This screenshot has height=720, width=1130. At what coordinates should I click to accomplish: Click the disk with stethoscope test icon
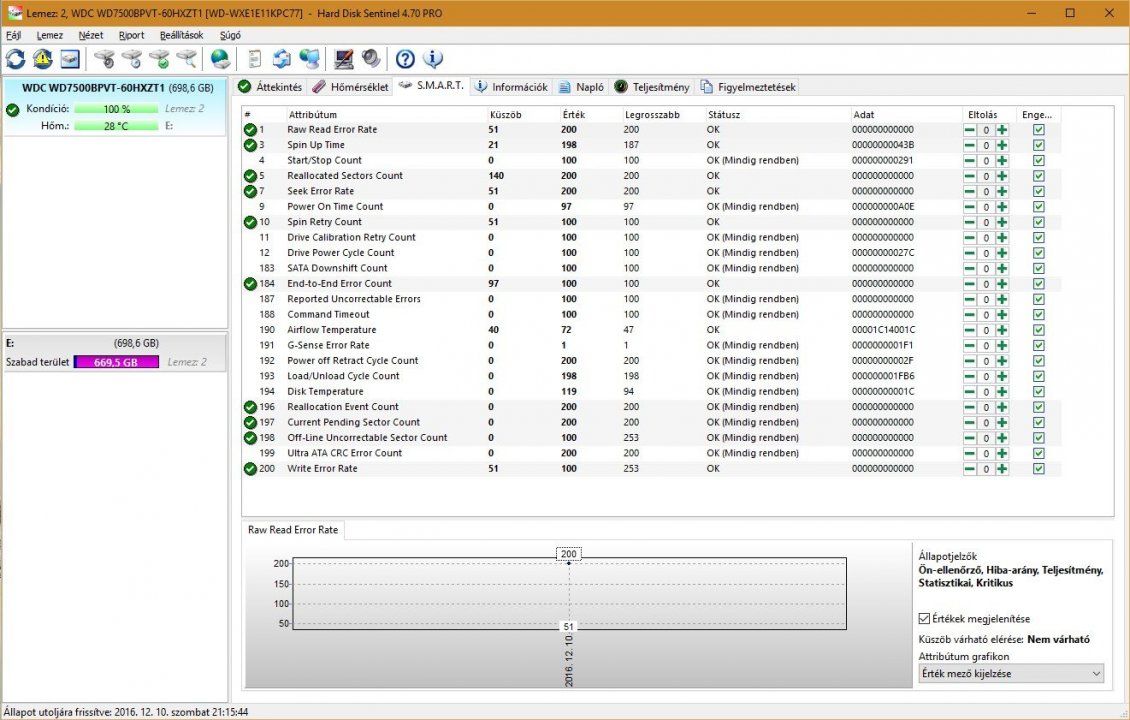(104, 59)
